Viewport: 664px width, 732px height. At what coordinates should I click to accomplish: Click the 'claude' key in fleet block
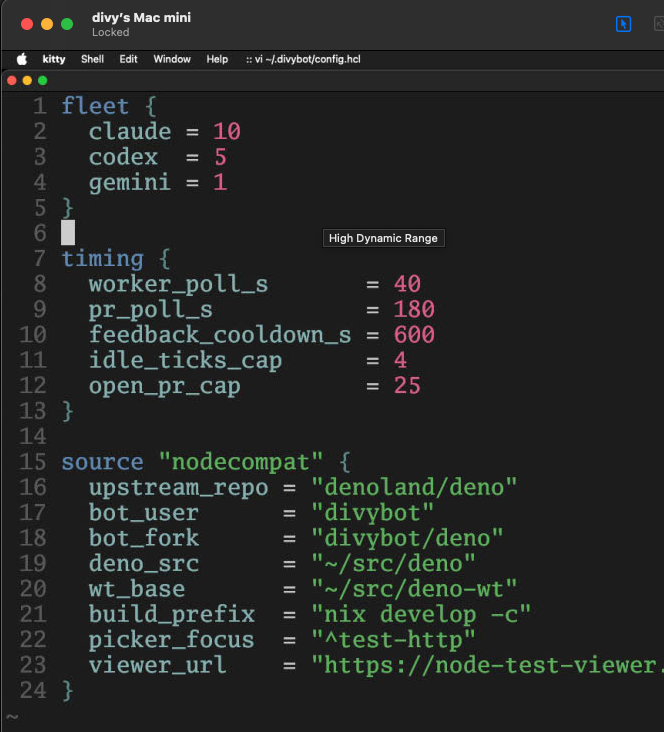[x=130, y=132]
